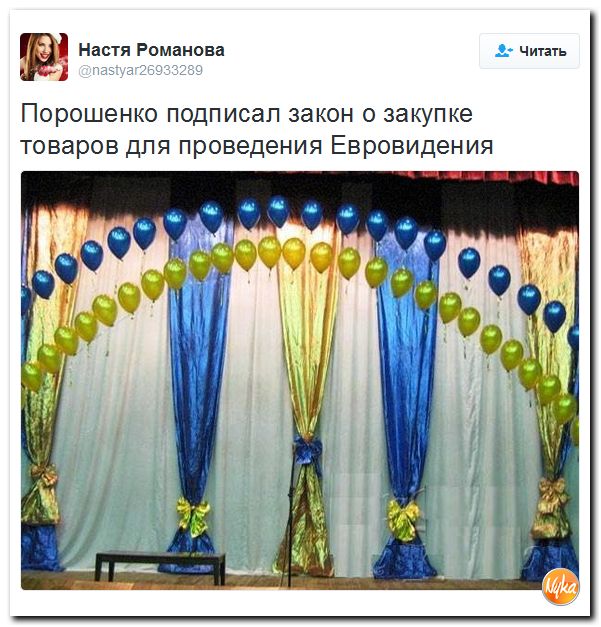The width and height of the screenshot is (601, 627).
Task: Open the attached stage curtain photo
Action: (x=300, y=380)
